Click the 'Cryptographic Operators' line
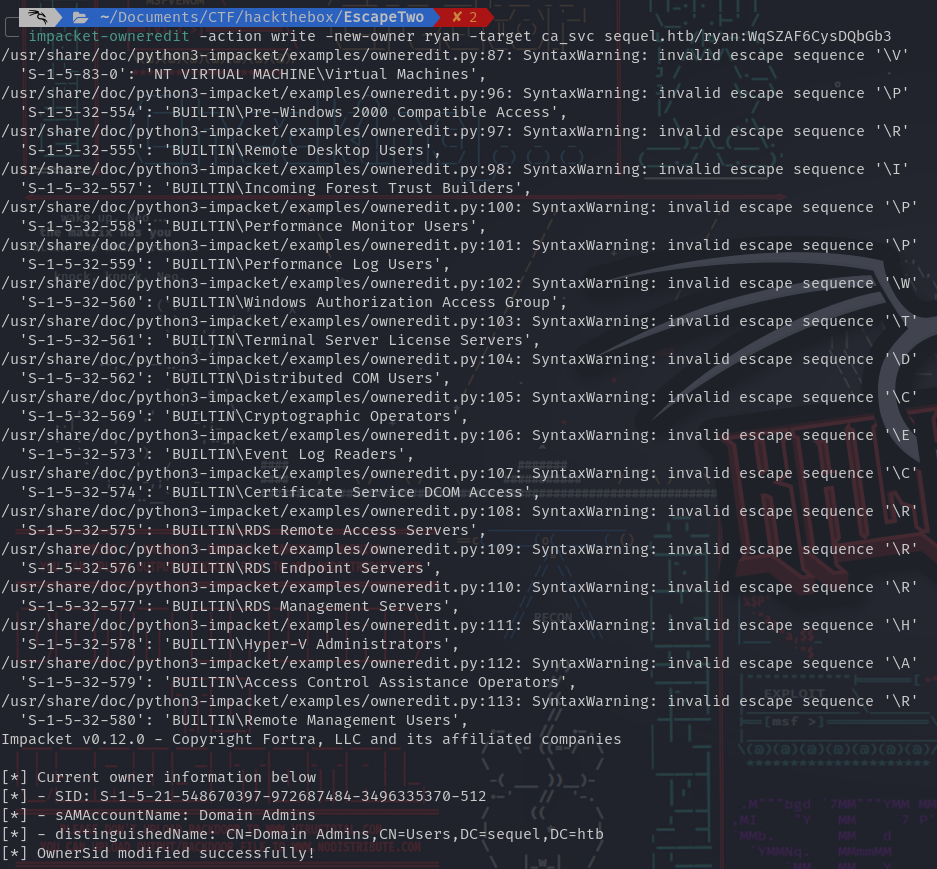937x869 pixels. 244,416
